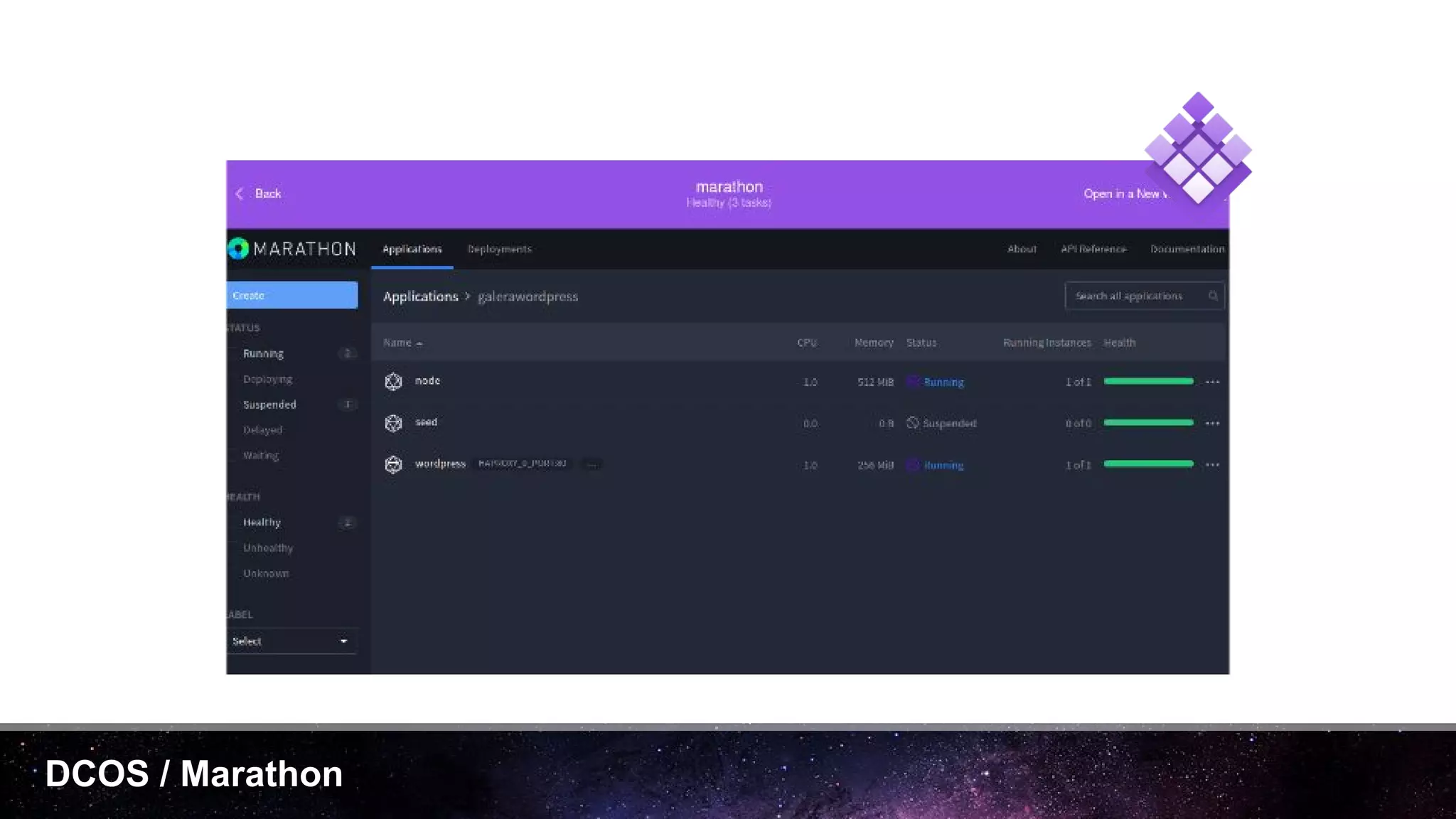
Task: Expand more labels on wordpress row
Action: point(591,464)
